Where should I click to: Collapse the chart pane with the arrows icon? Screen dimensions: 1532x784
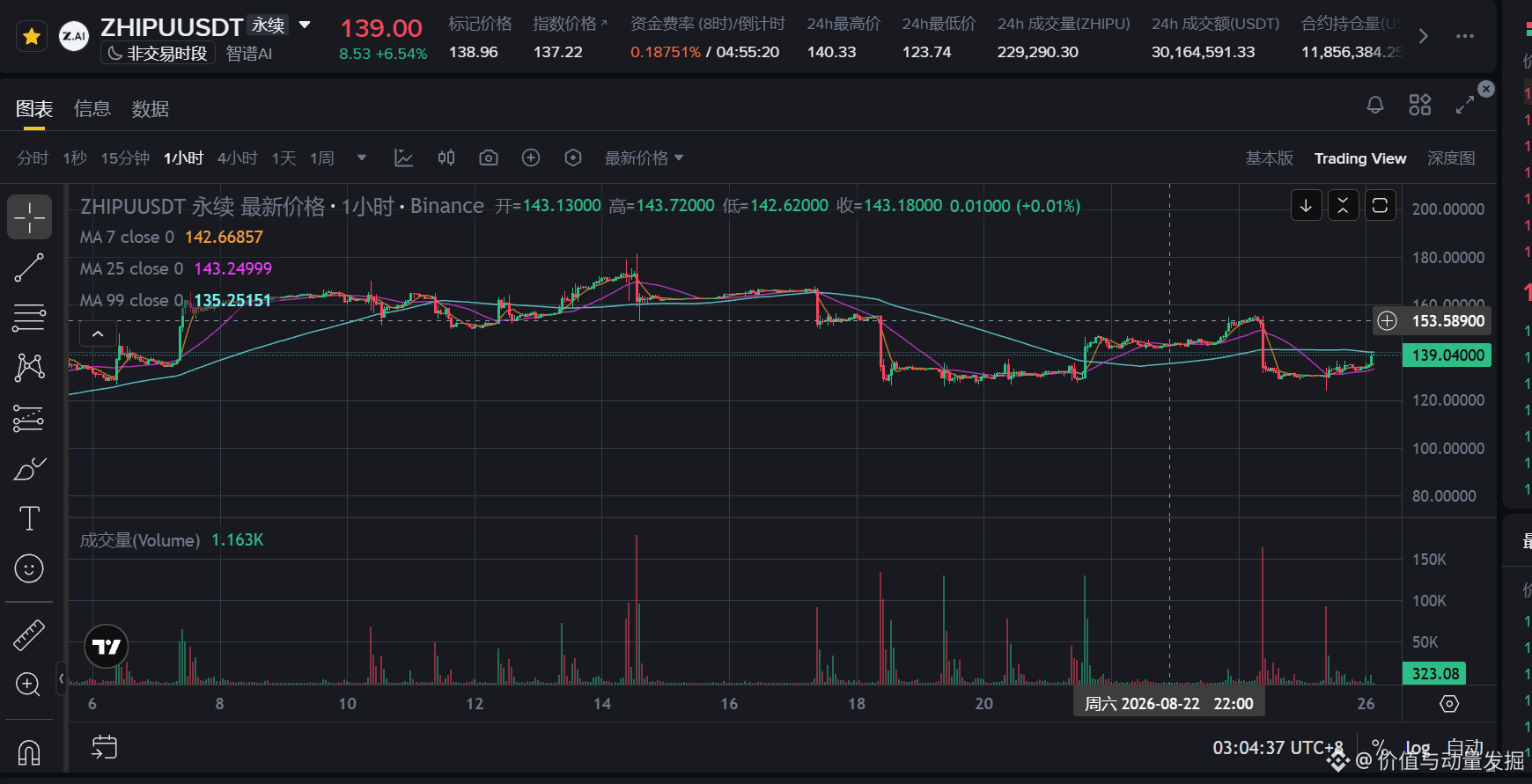1343,206
